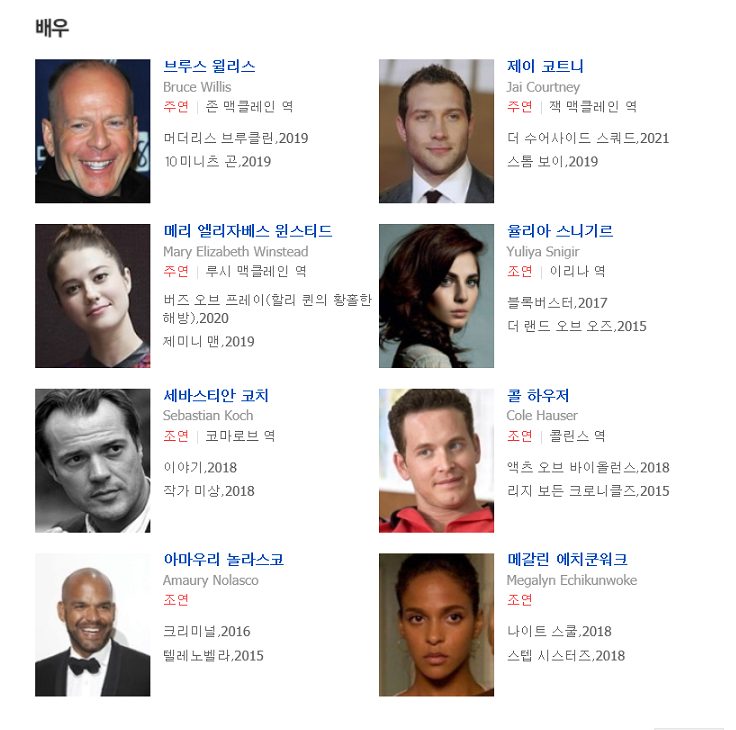The height and width of the screenshot is (730, 736).
Task: Open the 머더리스 브루클린,2019 filmography entry
Action: coord(236,138)
